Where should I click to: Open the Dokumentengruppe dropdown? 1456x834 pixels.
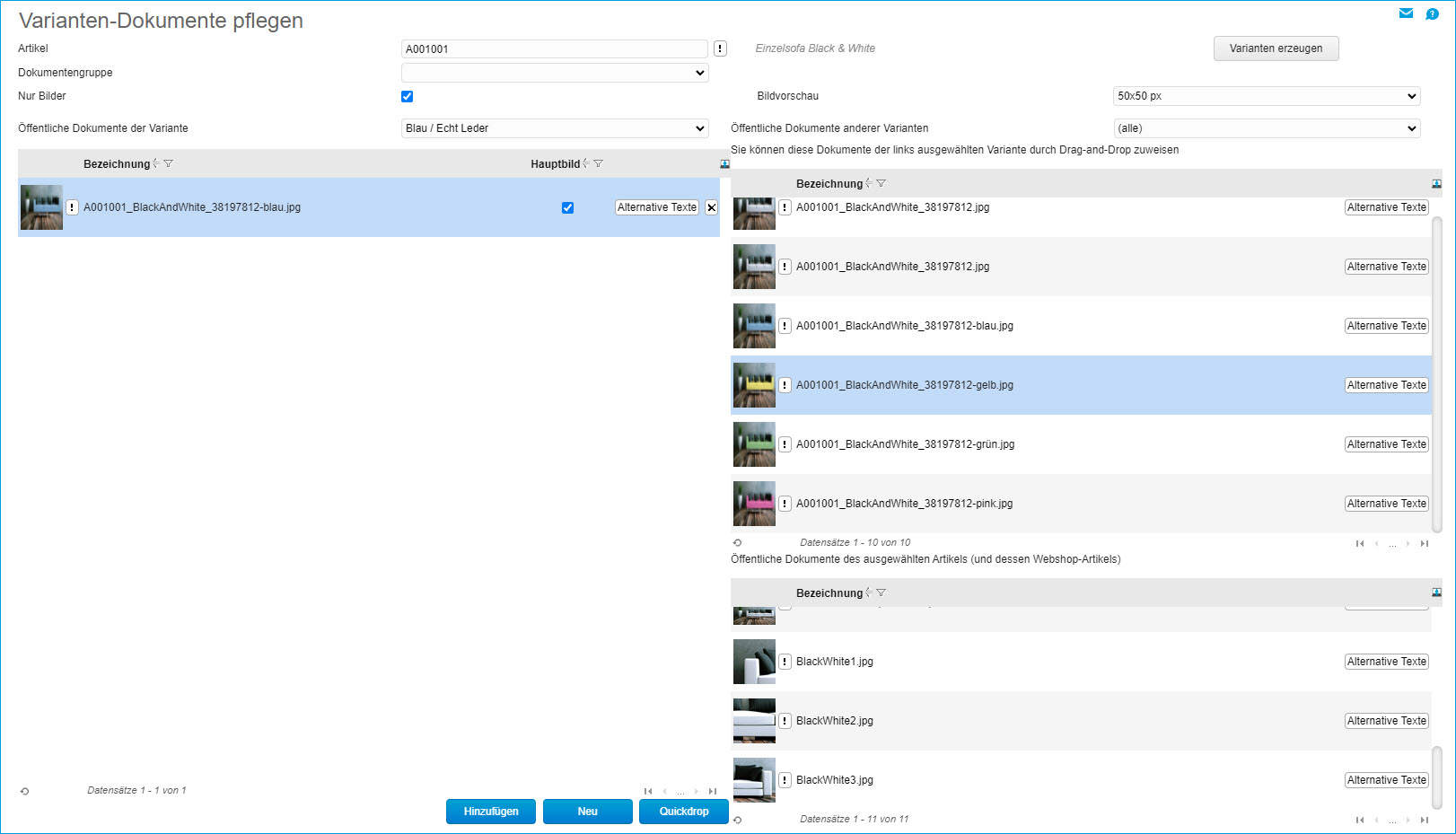555,73
